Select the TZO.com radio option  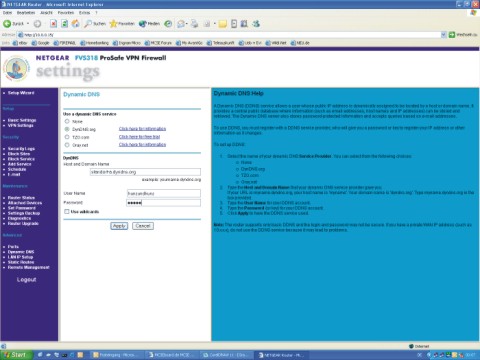[67, 137]
